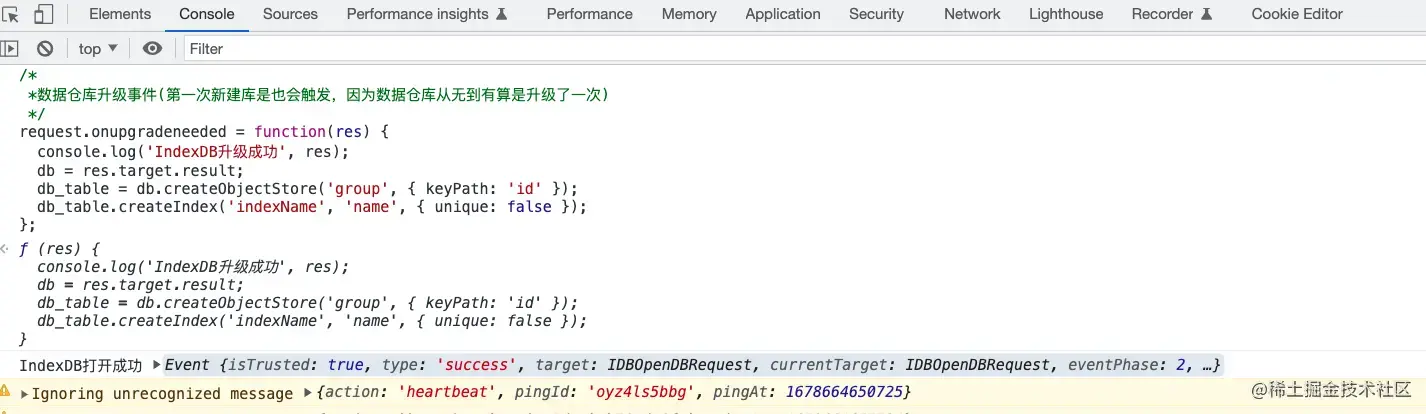The height and width of the screenshot is (414, 1426).
Task: Click the green comment 数据仓库升级事件 line
Action: tap(318, 95)
